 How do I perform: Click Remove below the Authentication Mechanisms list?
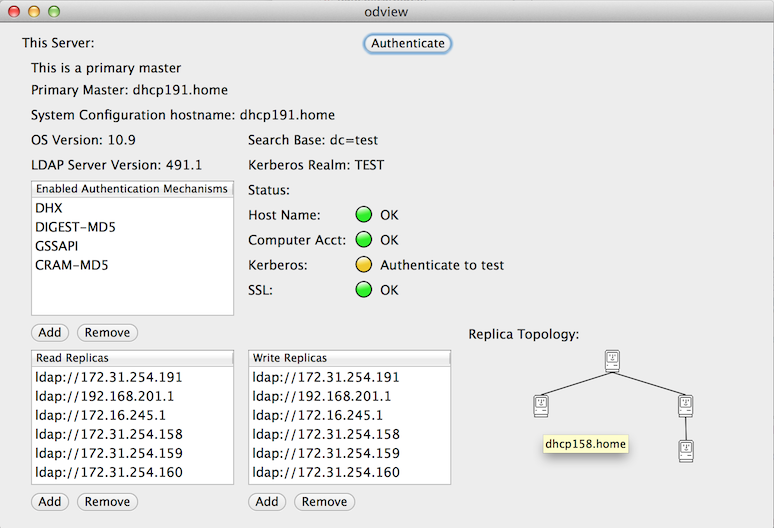(107, 332)
